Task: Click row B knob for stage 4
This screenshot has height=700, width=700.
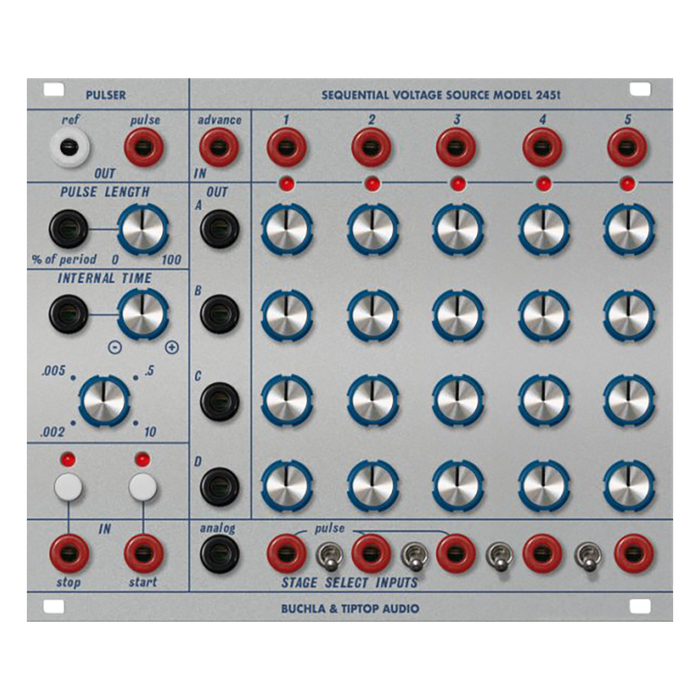Action: point(544,315)
